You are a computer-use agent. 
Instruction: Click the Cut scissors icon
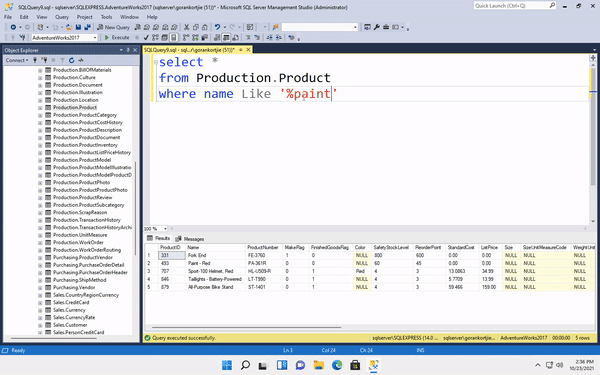pyautogui.click(x=186, y=27)
